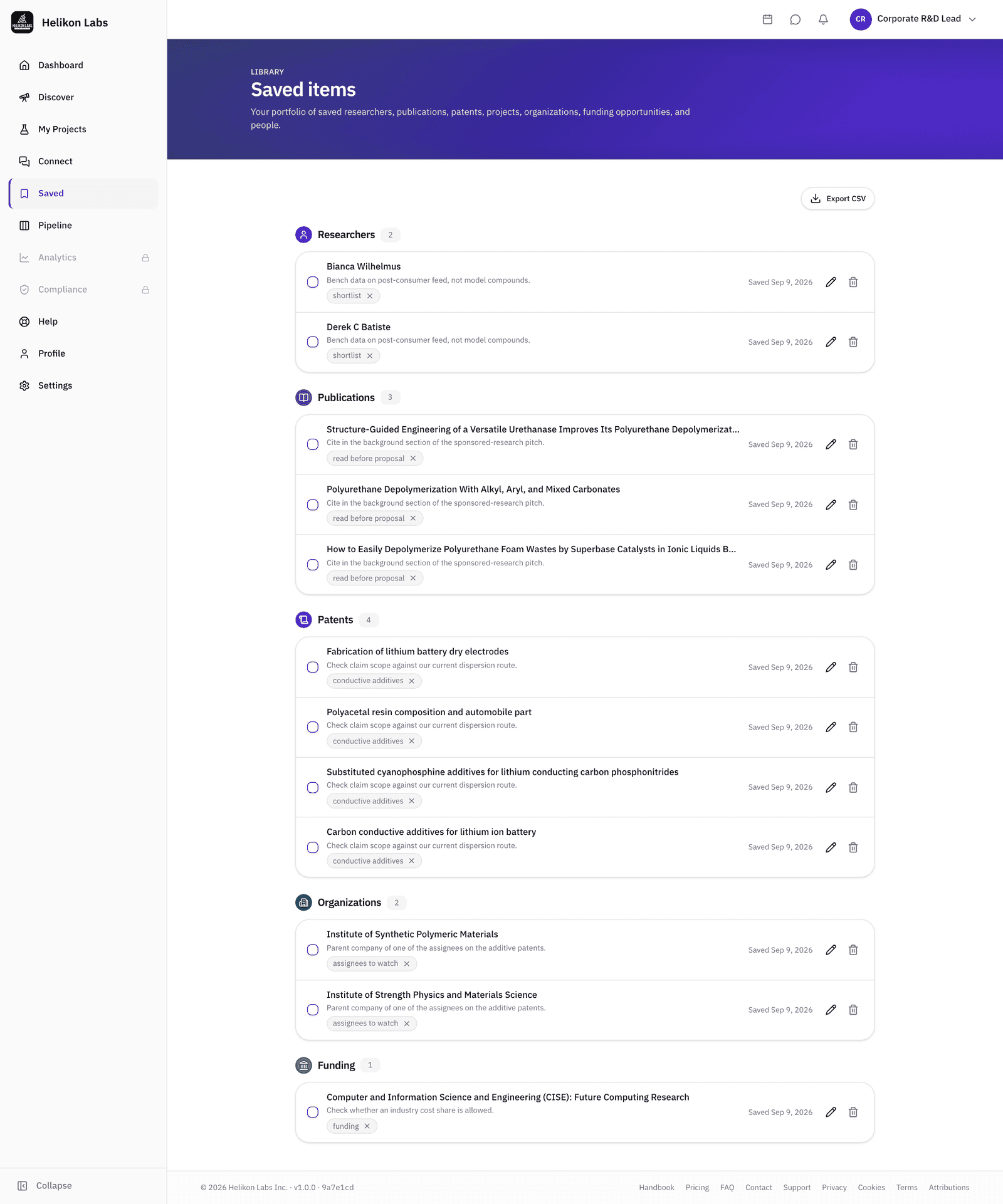Switch to Connect section
This screenshot has height=1204, width=1003.
(83, 161)
